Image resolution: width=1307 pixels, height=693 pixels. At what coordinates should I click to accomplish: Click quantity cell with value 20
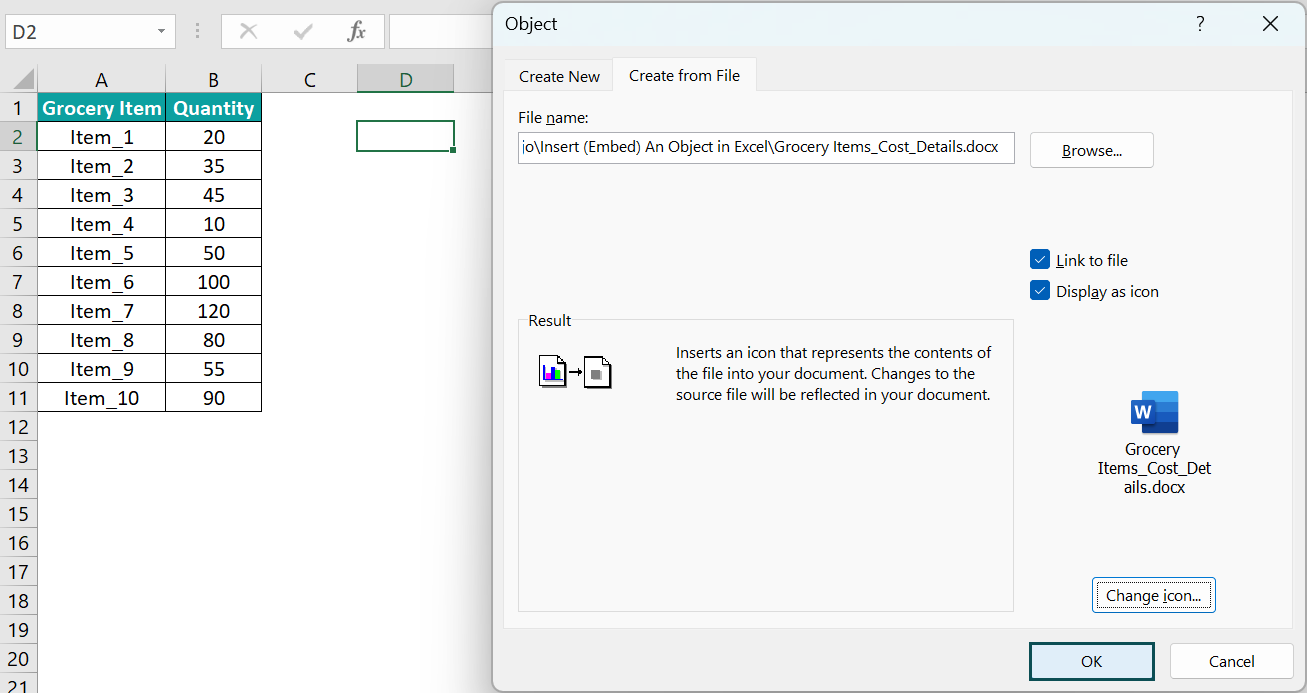click(214, 137)
